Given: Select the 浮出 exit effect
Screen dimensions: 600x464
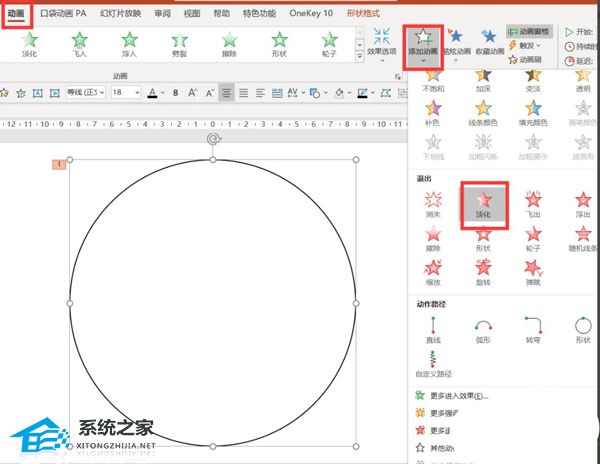Looking at the screenshot, I should pyautogui.click(x=583, y=205).
